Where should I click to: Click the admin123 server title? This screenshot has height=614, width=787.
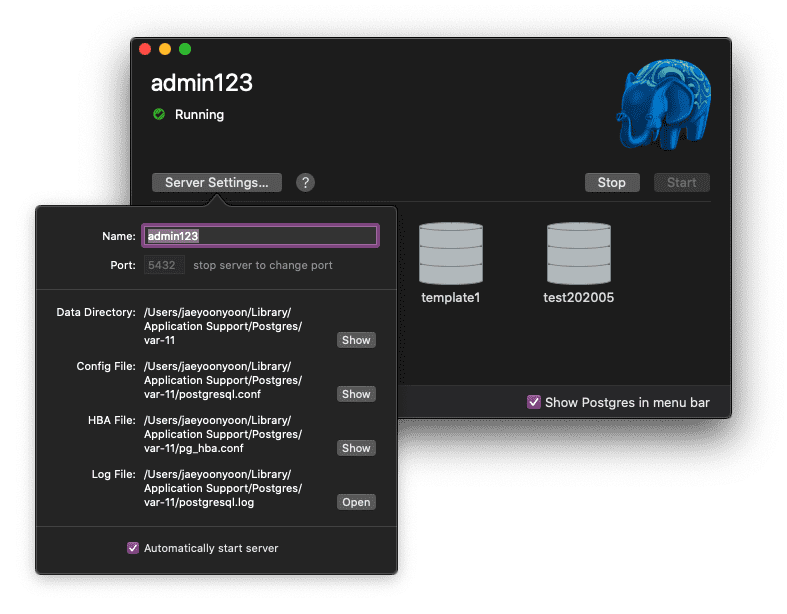(x=201, y=83)
